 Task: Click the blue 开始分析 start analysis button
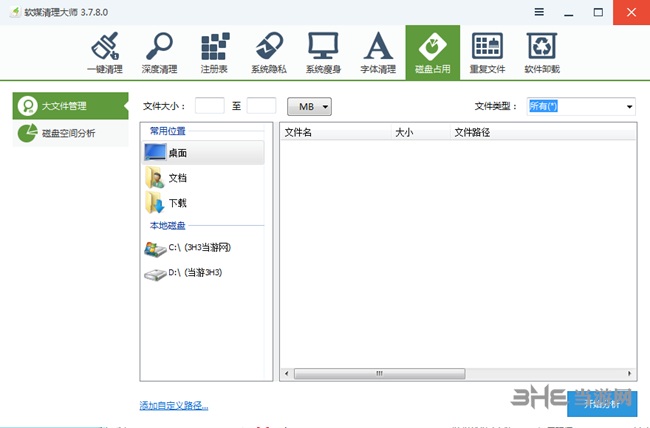pos(602,404)
